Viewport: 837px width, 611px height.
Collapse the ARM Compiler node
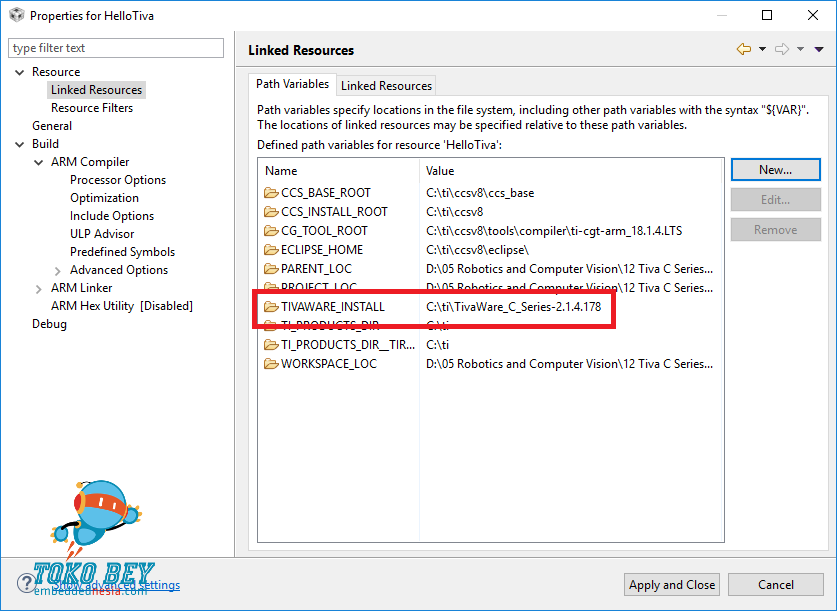[38, 162]
